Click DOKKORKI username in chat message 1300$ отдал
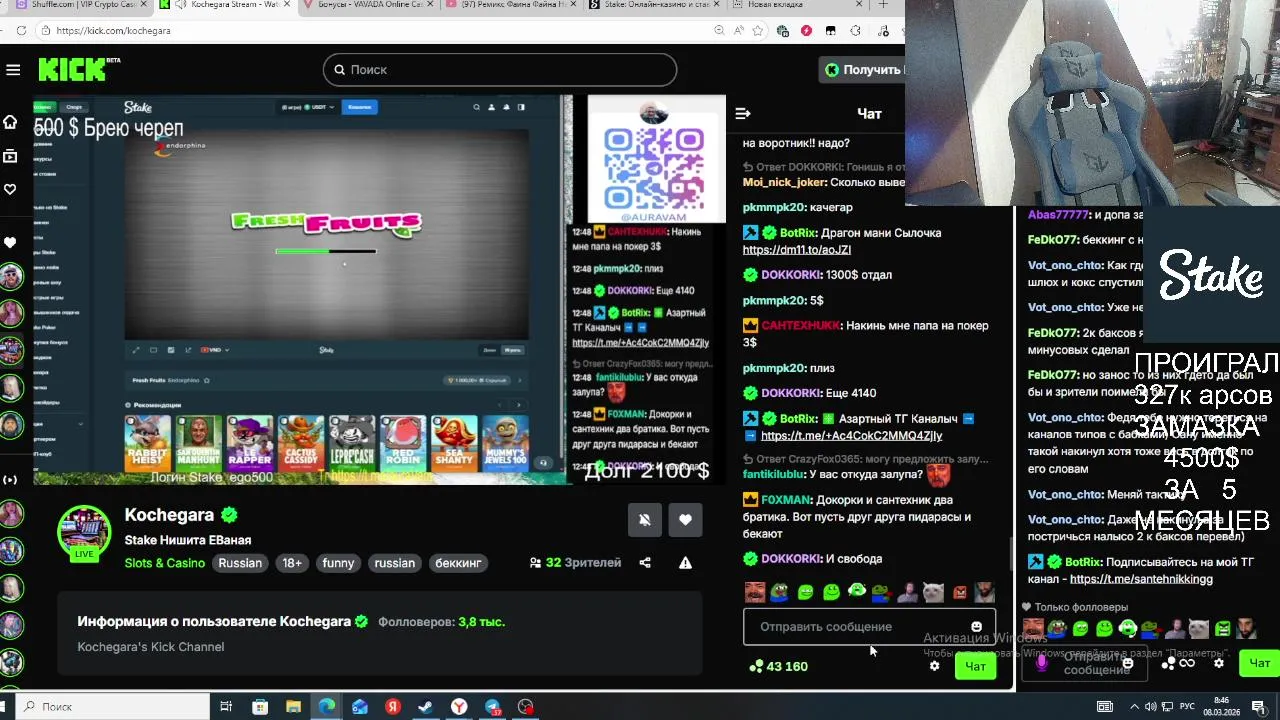 (x=790, y=275)
